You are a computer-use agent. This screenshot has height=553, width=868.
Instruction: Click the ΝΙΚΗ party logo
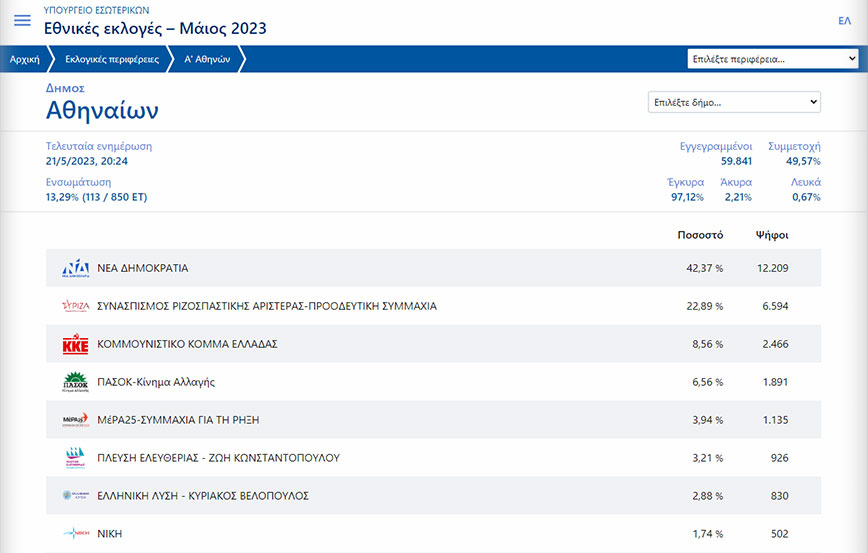tap(76, 534)
